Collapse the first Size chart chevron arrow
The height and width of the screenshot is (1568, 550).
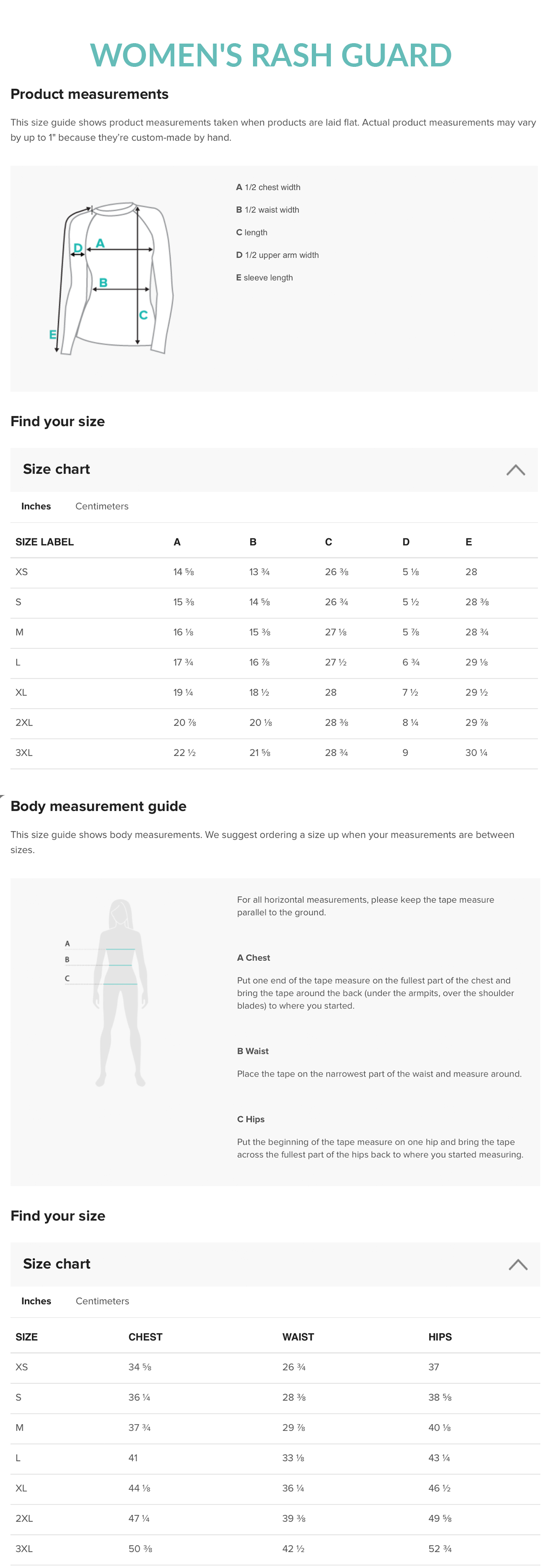point(515,469)
